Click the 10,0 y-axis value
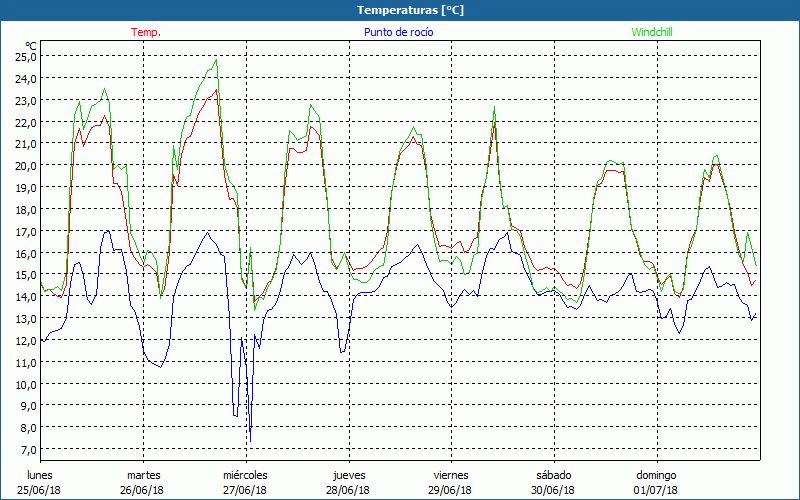800x500 pixels. point(26,385)
